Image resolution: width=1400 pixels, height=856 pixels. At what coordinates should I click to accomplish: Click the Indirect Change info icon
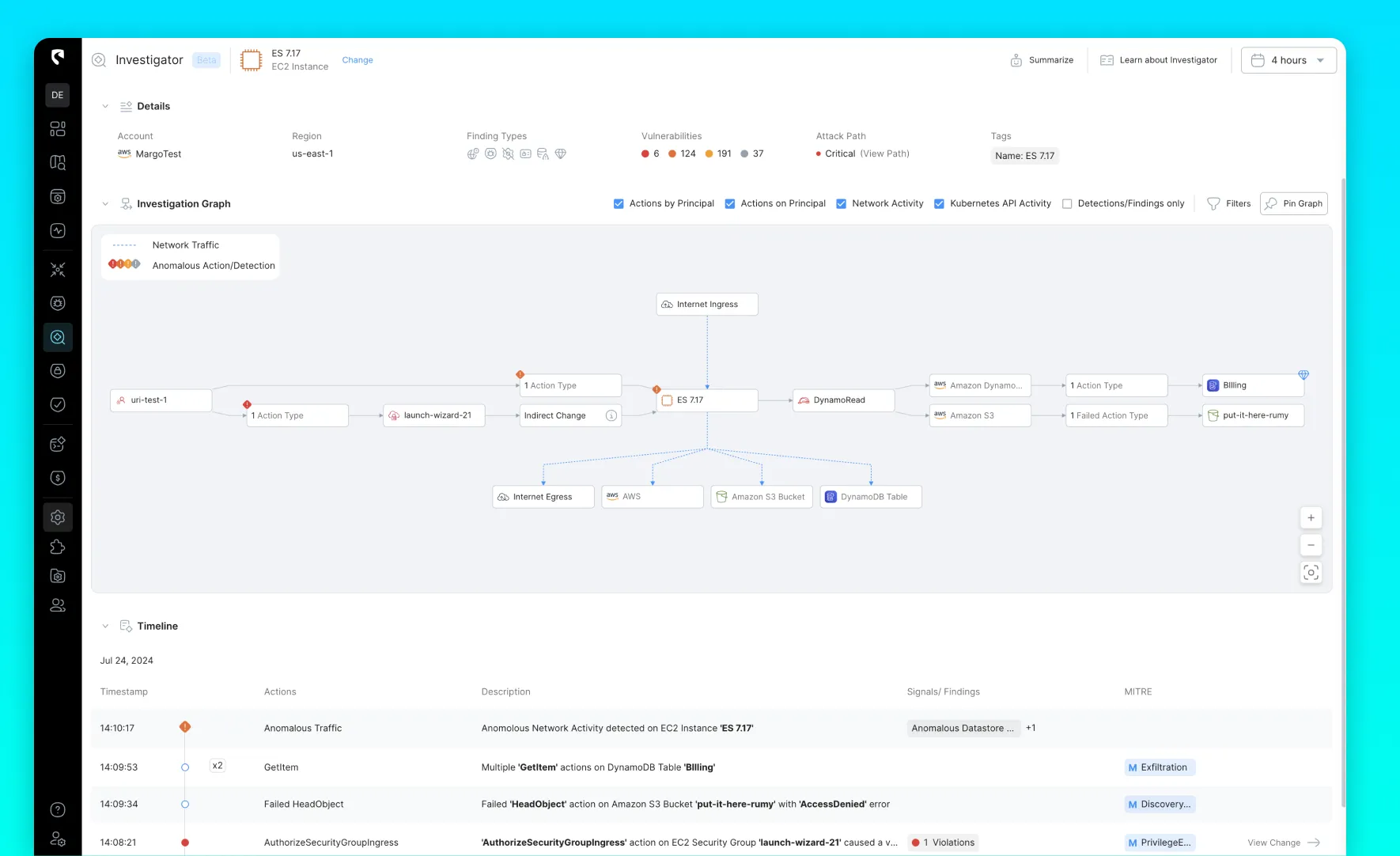pos(611,415)
